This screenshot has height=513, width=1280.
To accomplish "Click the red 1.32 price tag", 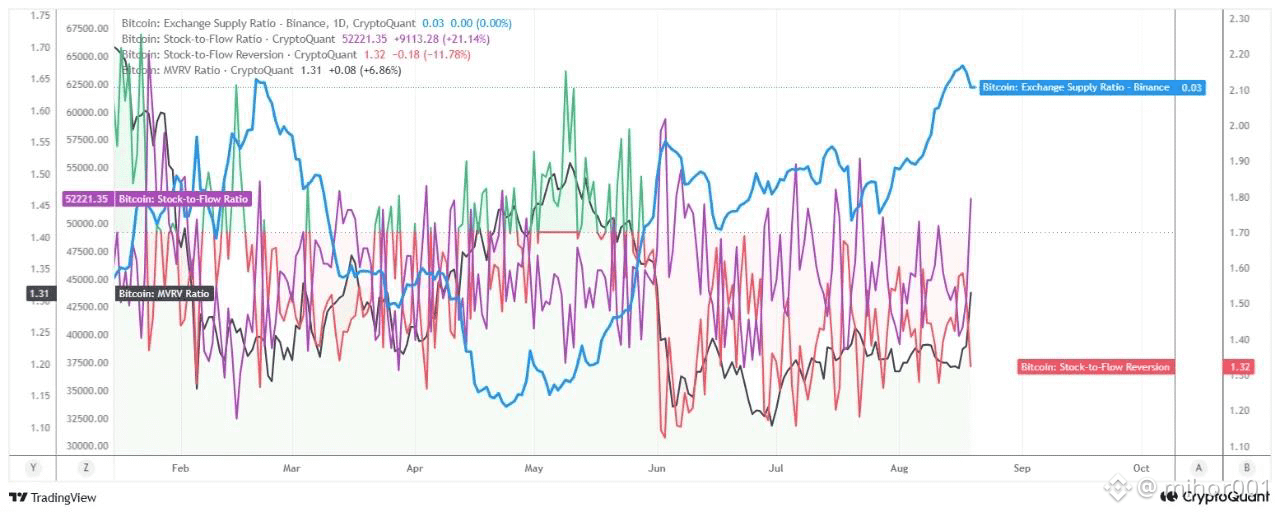I will coord(1240,367).
